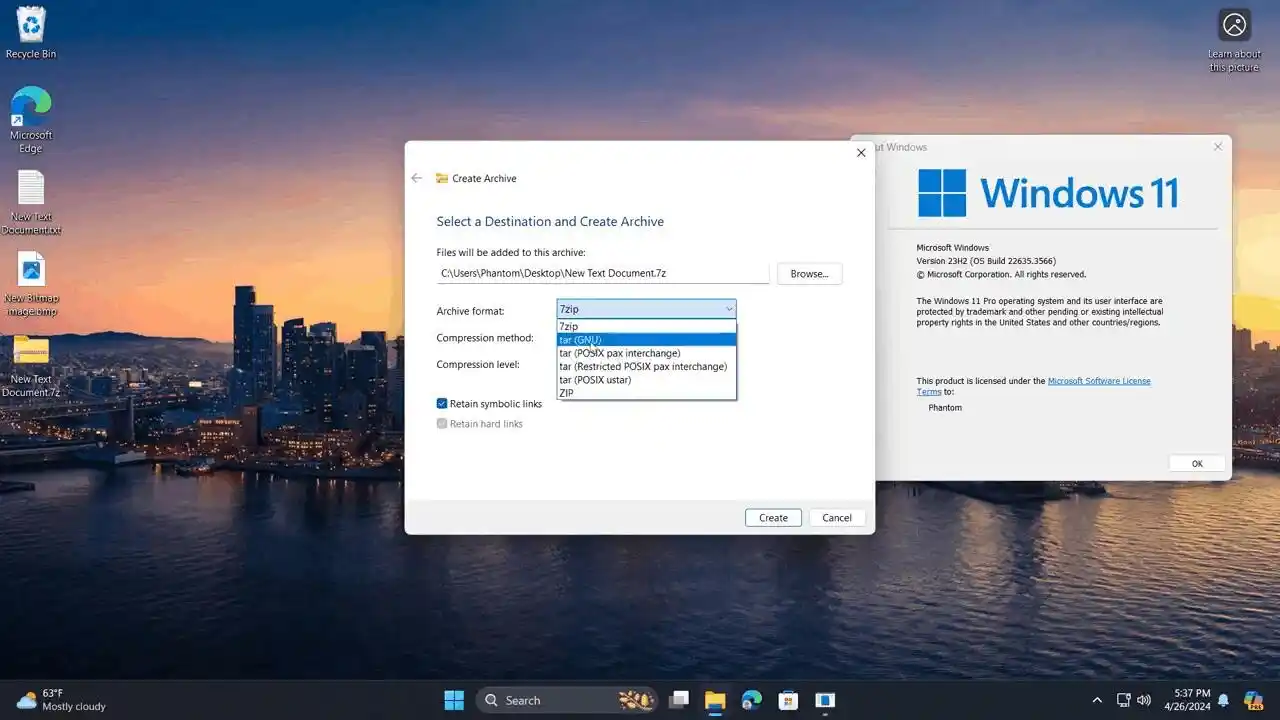Open the volume tray icon
The image size is (1280, 720).
1144,700
